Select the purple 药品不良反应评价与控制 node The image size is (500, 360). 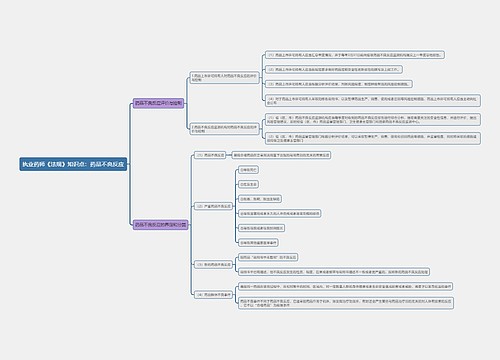coord(158,103)
